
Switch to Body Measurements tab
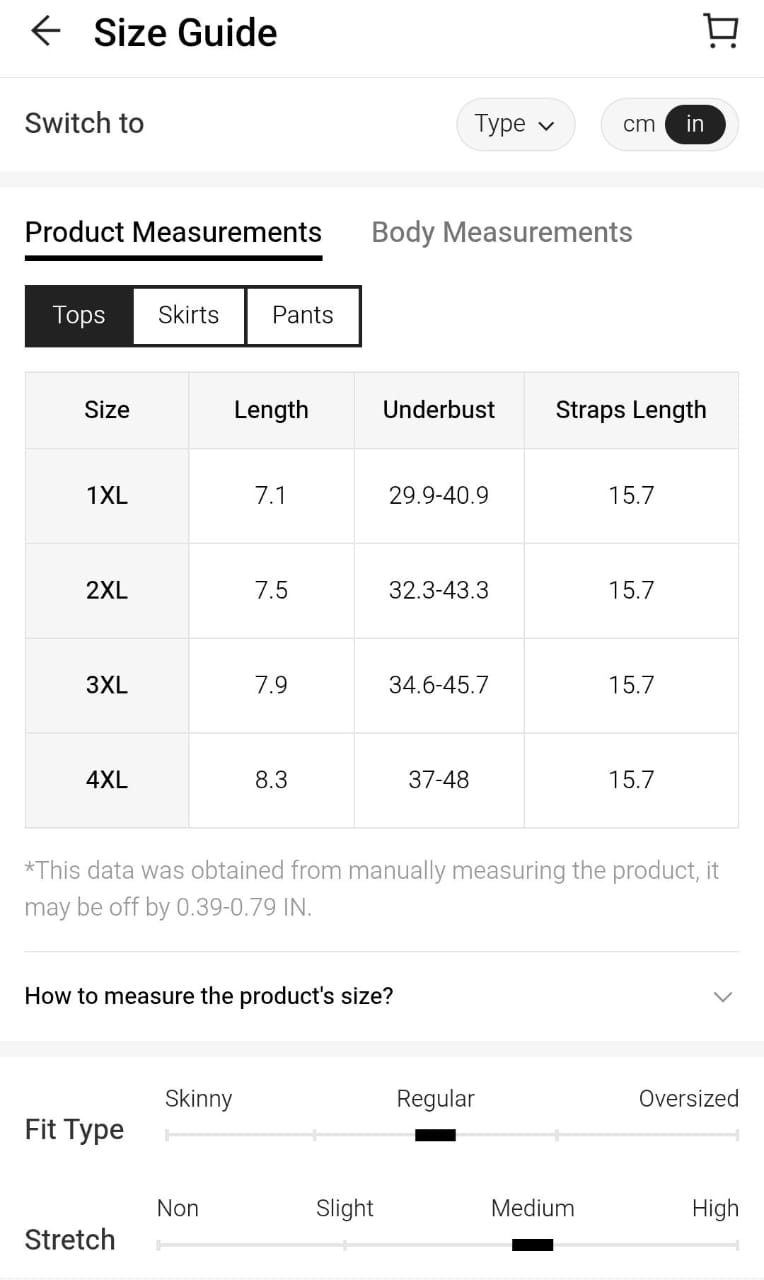pos(501,232)
